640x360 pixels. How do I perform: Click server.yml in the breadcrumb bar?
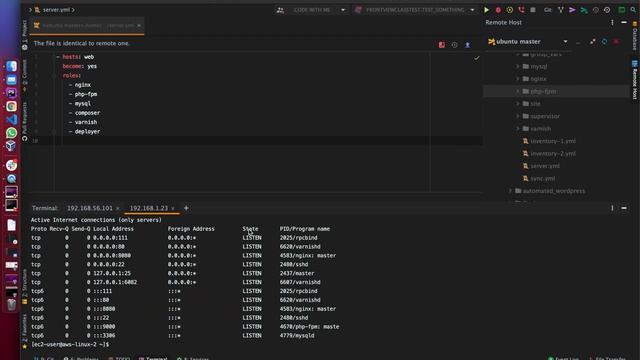(56, 10)
